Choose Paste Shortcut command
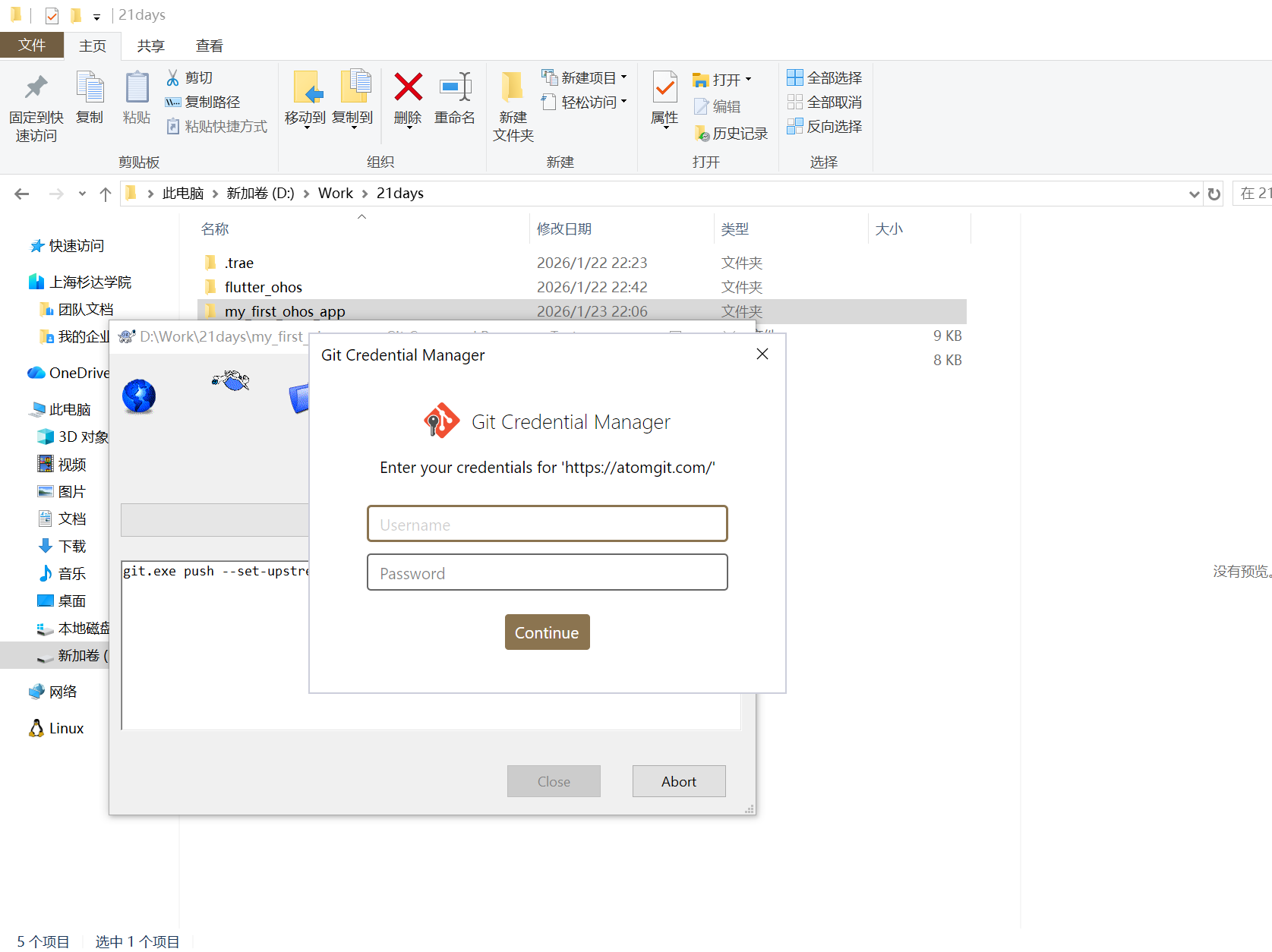Viewport: 1272px width, 952px height. (x=216, y=126)
